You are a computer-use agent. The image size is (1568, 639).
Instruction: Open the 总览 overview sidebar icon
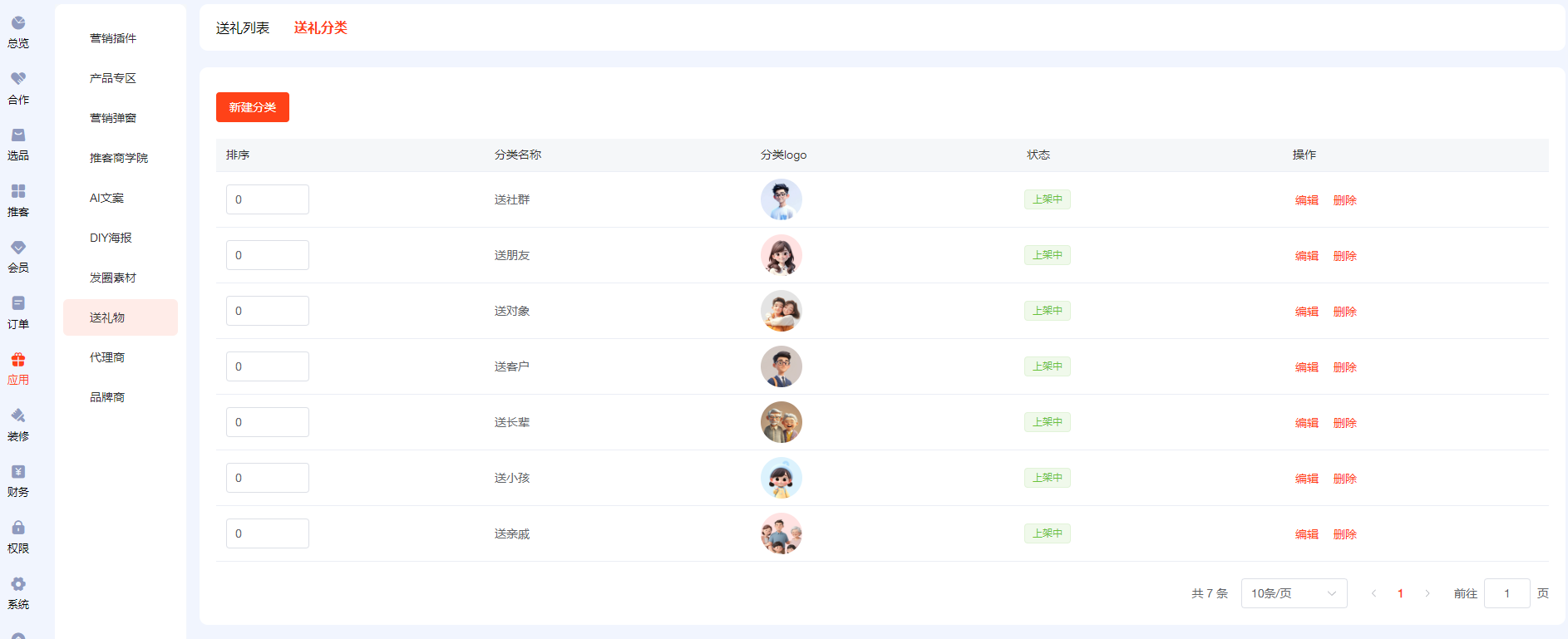[18, 23]
